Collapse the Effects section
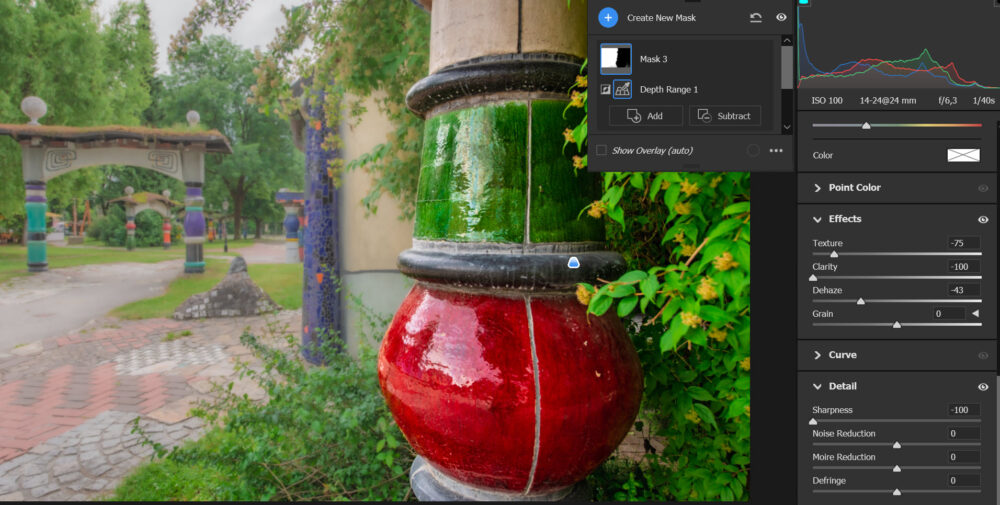 pos(817,219)
